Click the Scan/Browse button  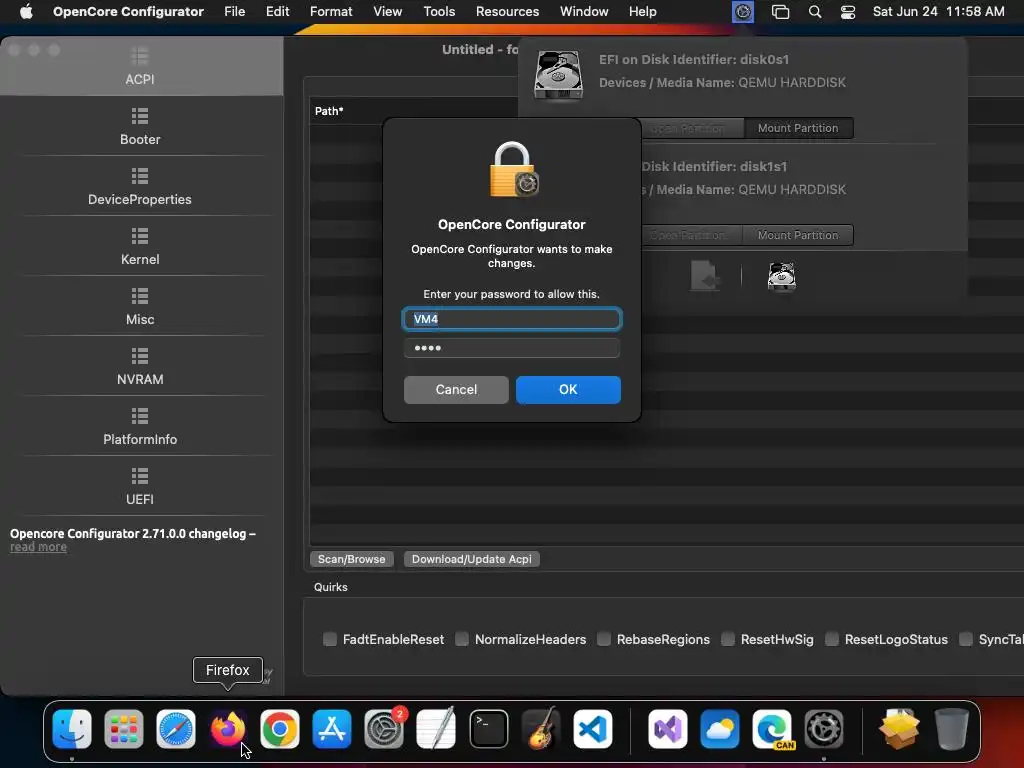coord(351,559)
